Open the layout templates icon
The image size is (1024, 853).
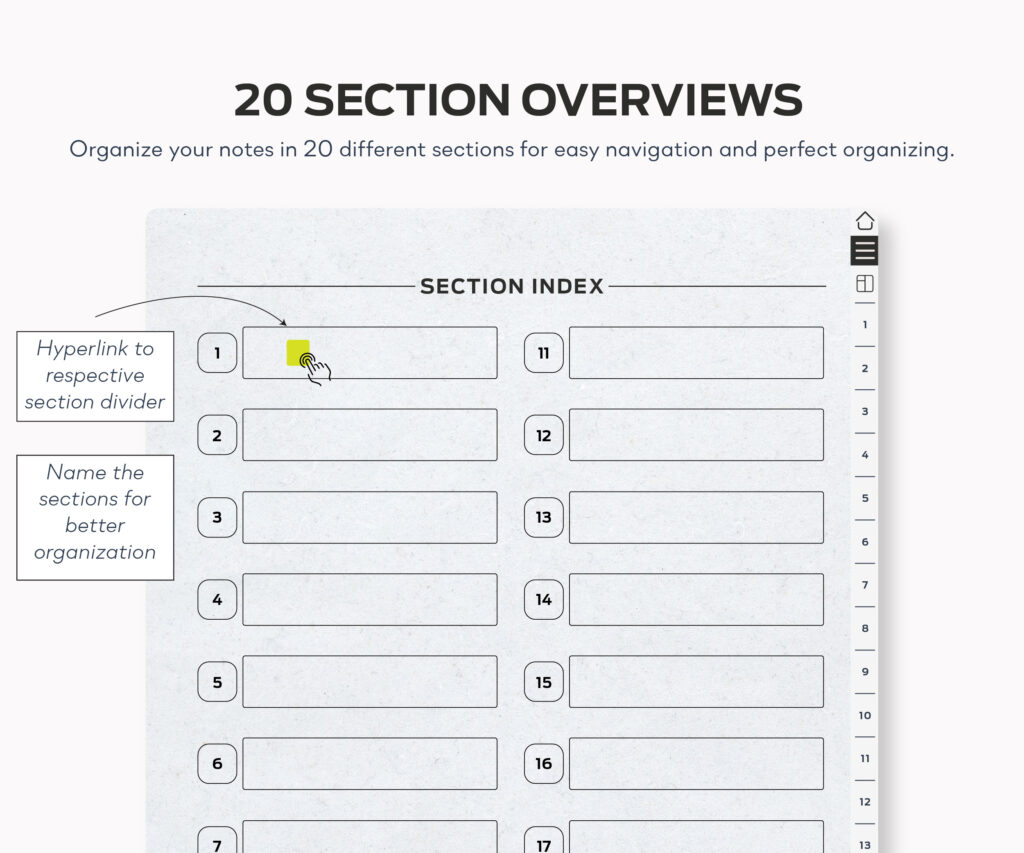(865, 283)
